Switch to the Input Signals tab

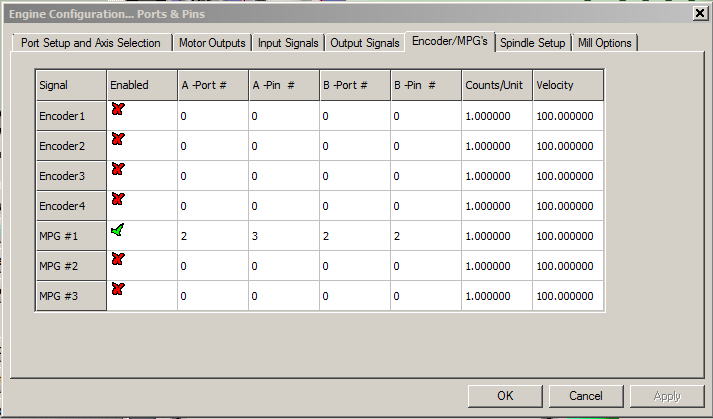(288, 43)
